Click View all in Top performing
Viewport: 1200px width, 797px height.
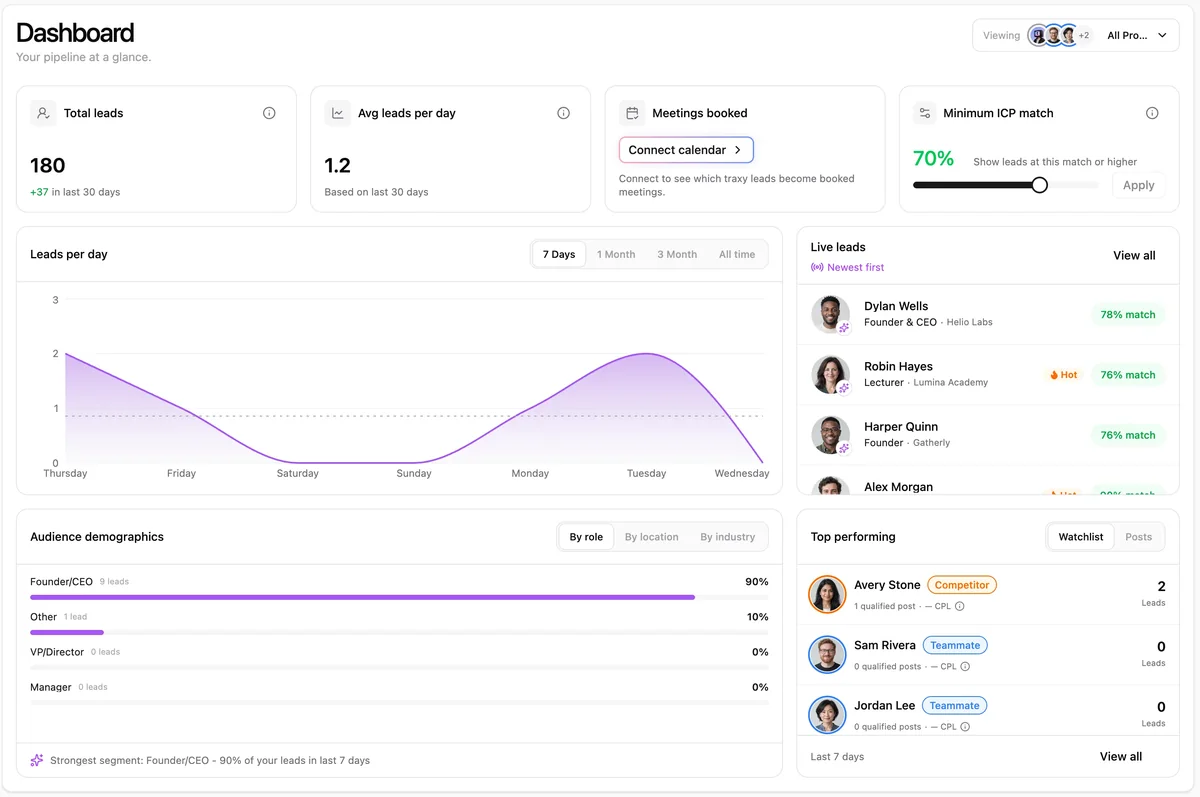pos(1121,757)
